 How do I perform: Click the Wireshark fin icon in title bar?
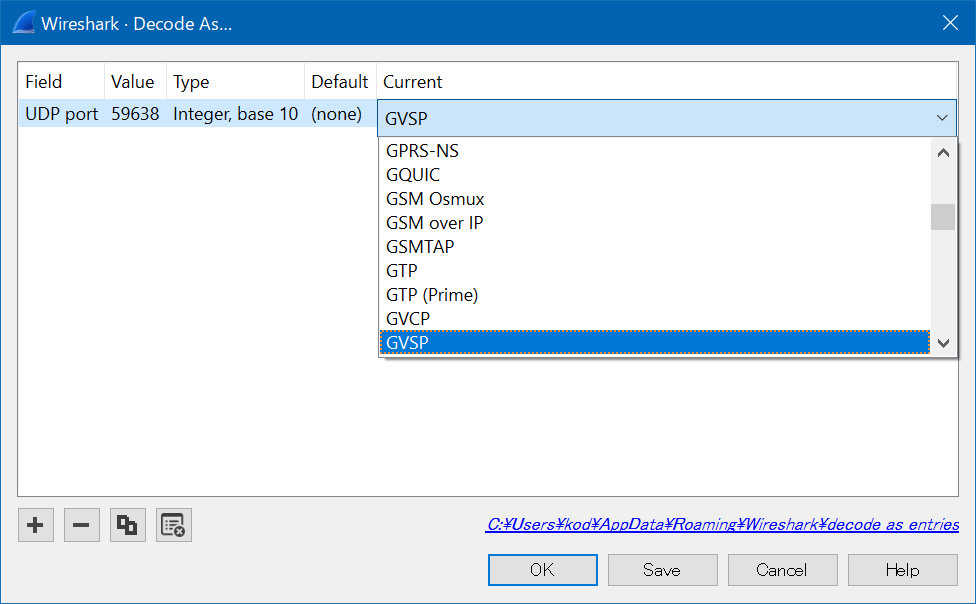(24, 23)
